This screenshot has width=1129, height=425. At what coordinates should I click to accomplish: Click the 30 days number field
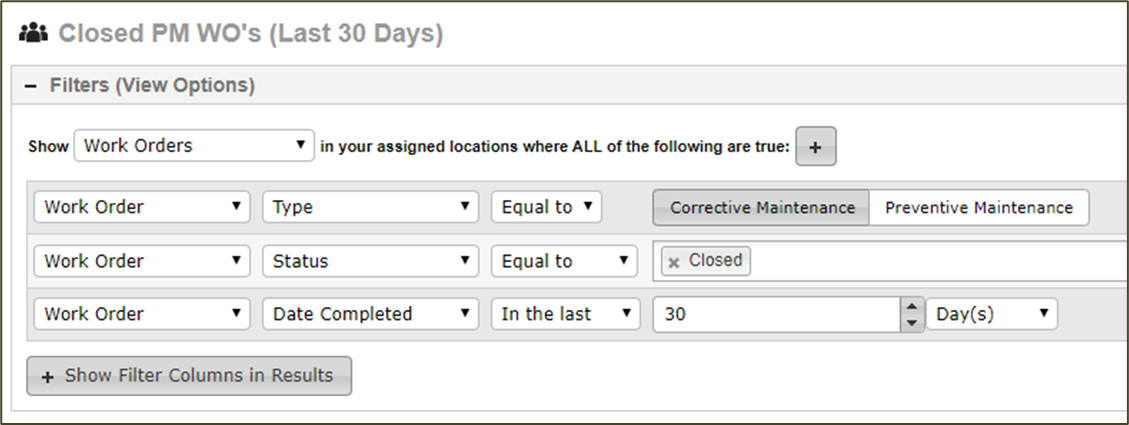[776, 314]
